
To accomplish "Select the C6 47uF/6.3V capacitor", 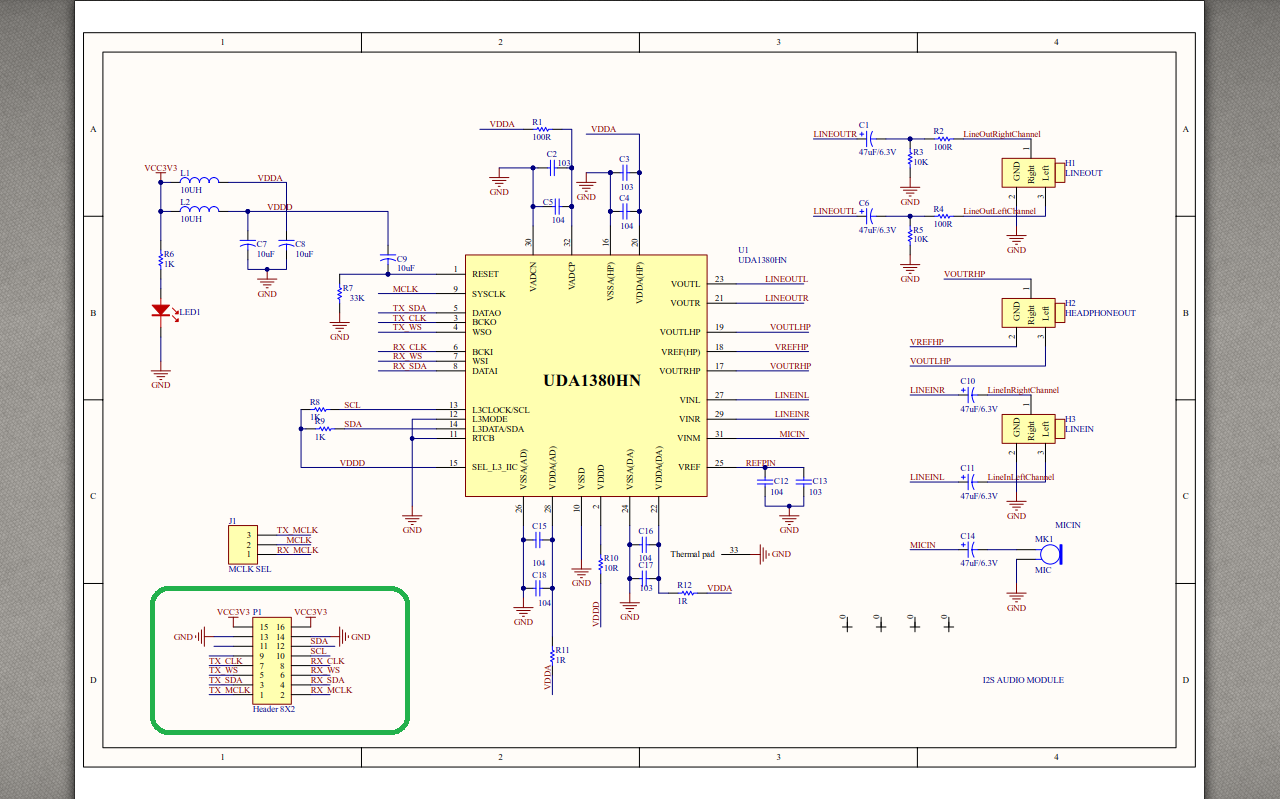I will (867, 215).
